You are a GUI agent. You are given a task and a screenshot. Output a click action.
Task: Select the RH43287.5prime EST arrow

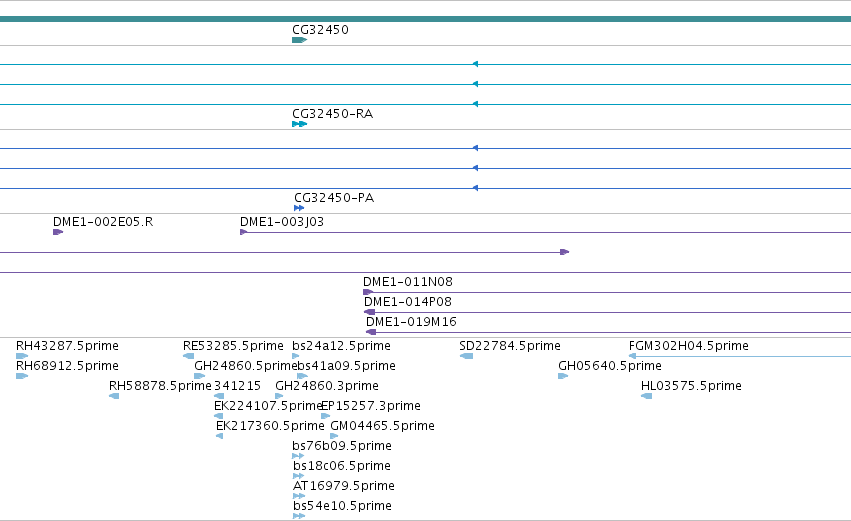tap(22, 357)
